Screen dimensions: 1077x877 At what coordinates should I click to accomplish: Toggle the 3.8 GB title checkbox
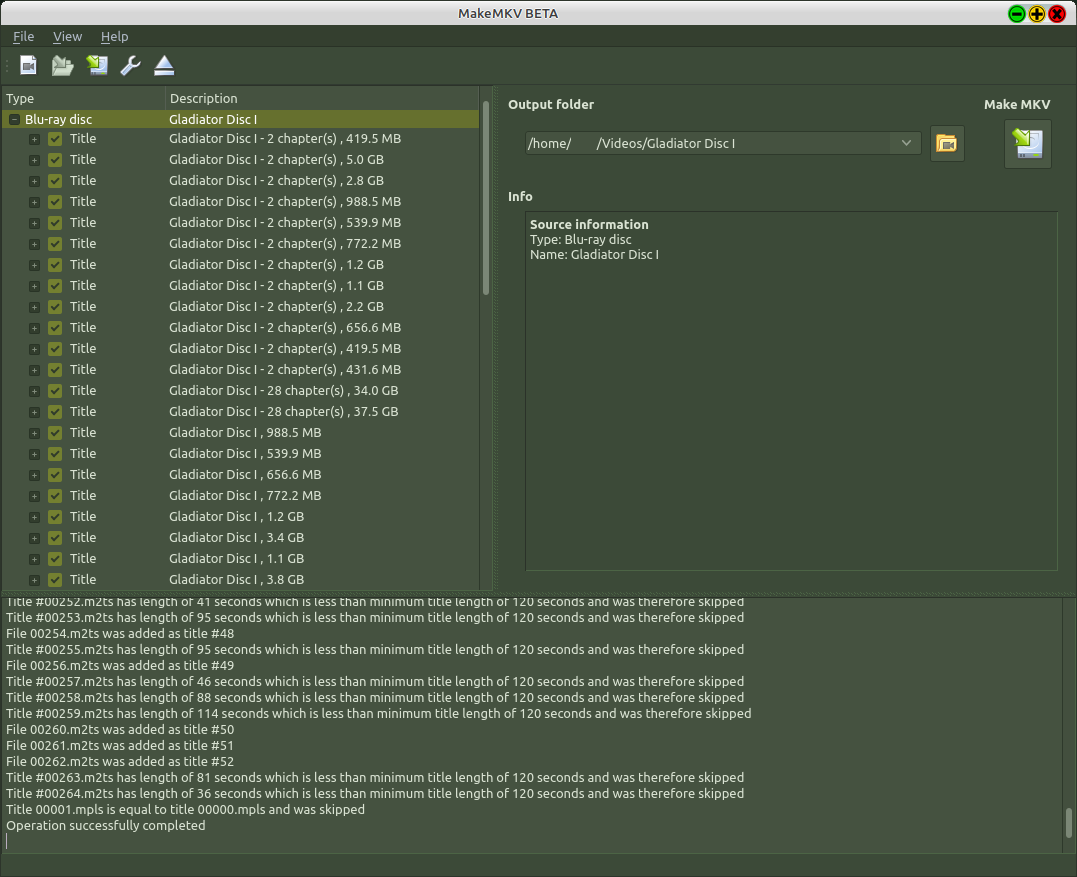(x=55, y=580)
